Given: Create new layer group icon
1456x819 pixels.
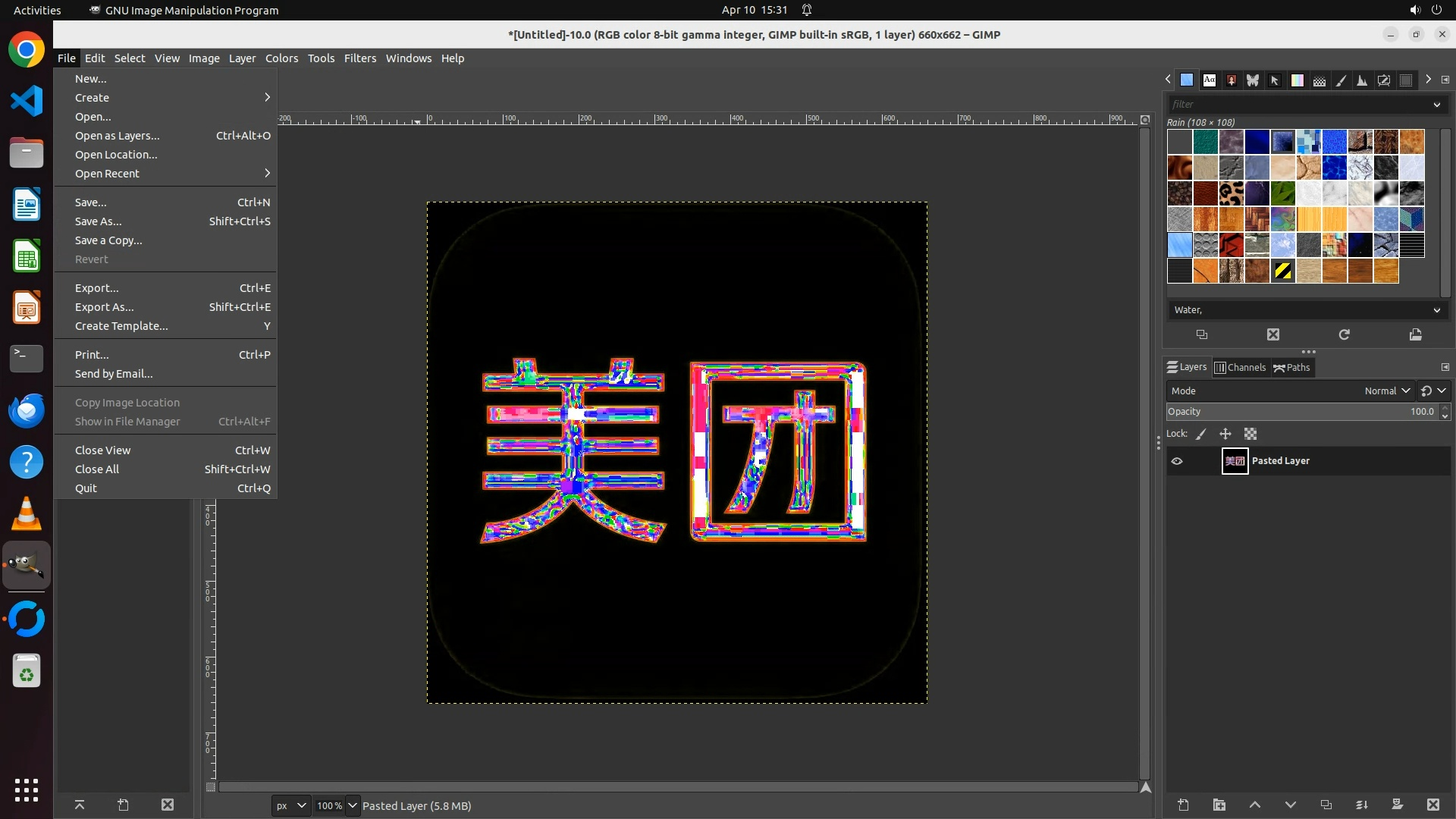Looking at the screenshot, I should coord(1219,805).
